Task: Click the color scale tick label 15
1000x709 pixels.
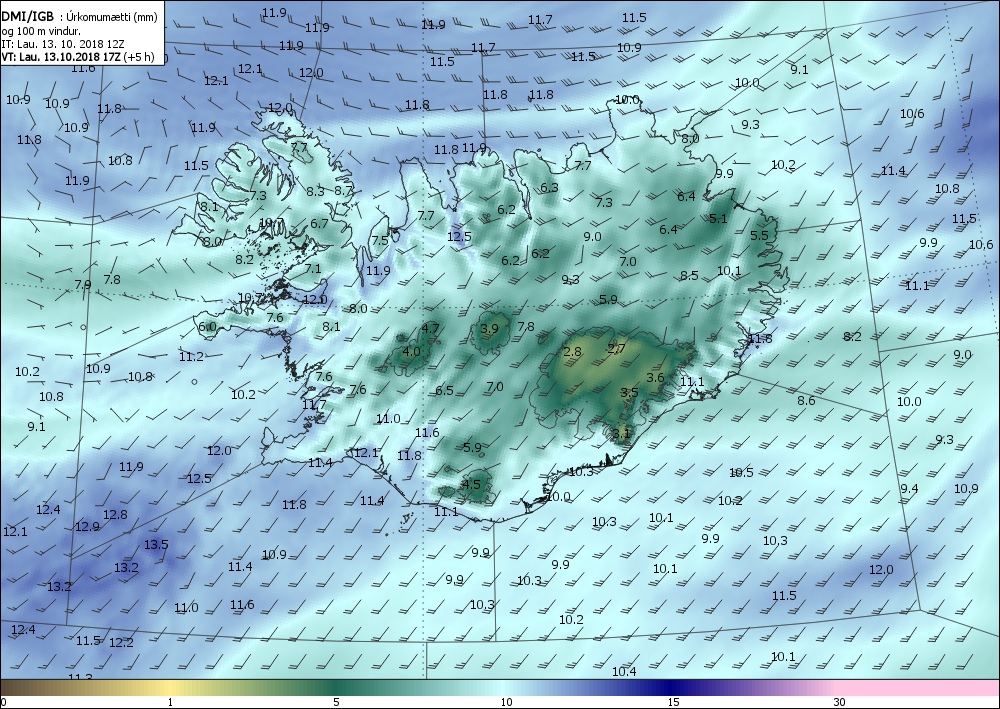Action: 673,702
